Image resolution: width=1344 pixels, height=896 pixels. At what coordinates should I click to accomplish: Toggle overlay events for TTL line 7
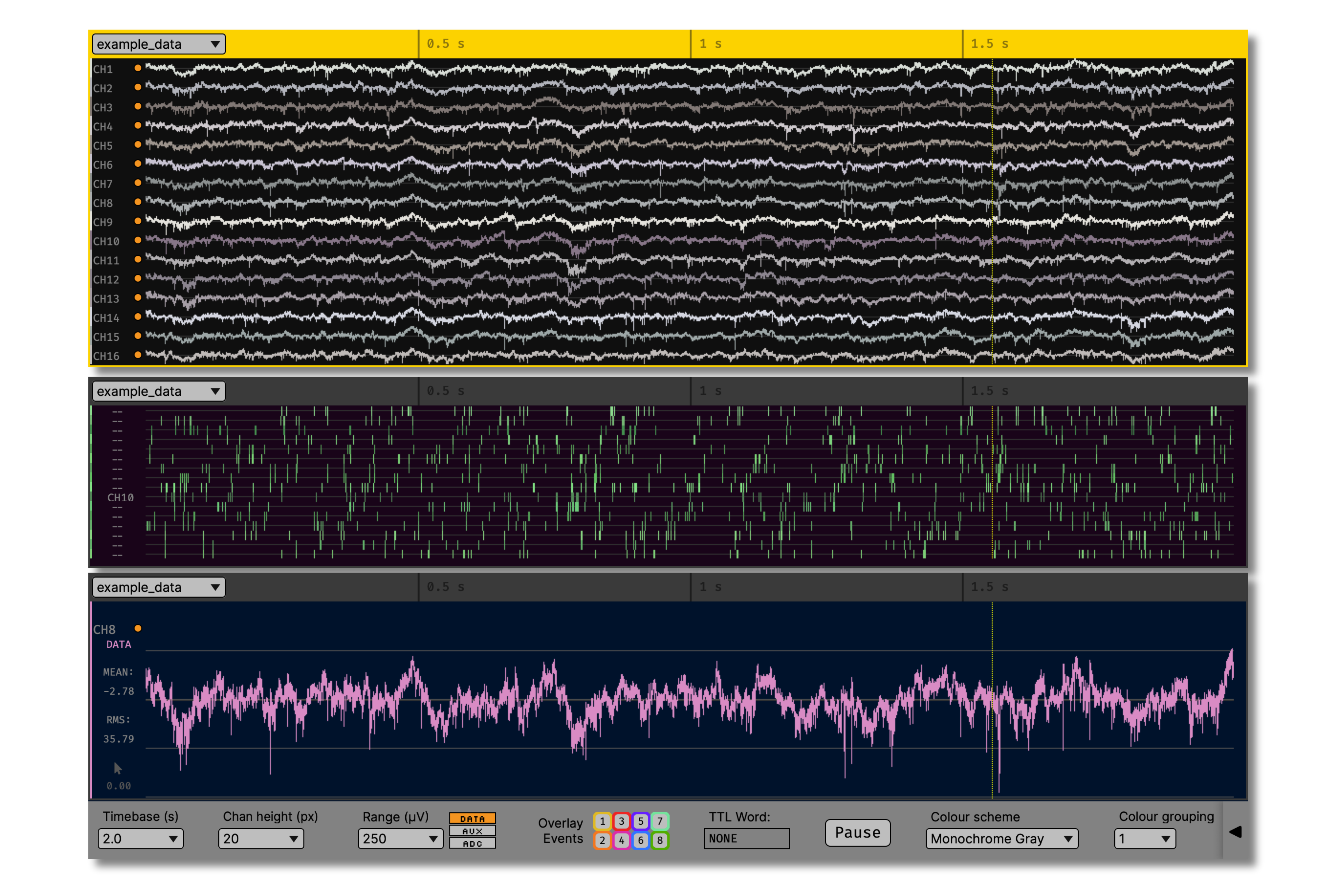point(661,822)
